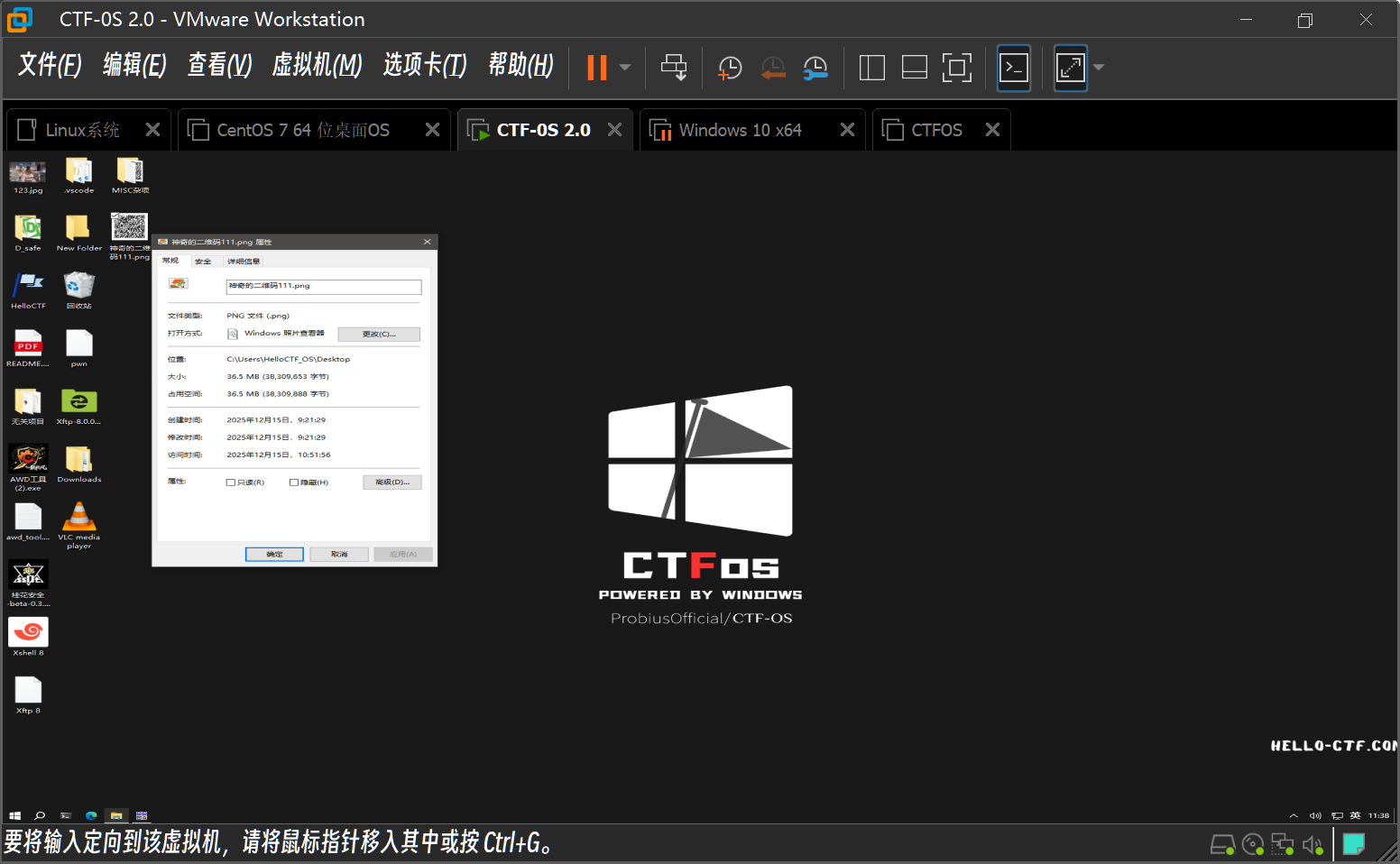This screenshot has width=1400, height=864.
Task: Select the Xshell 8 desktop icon
Action: 28,637
